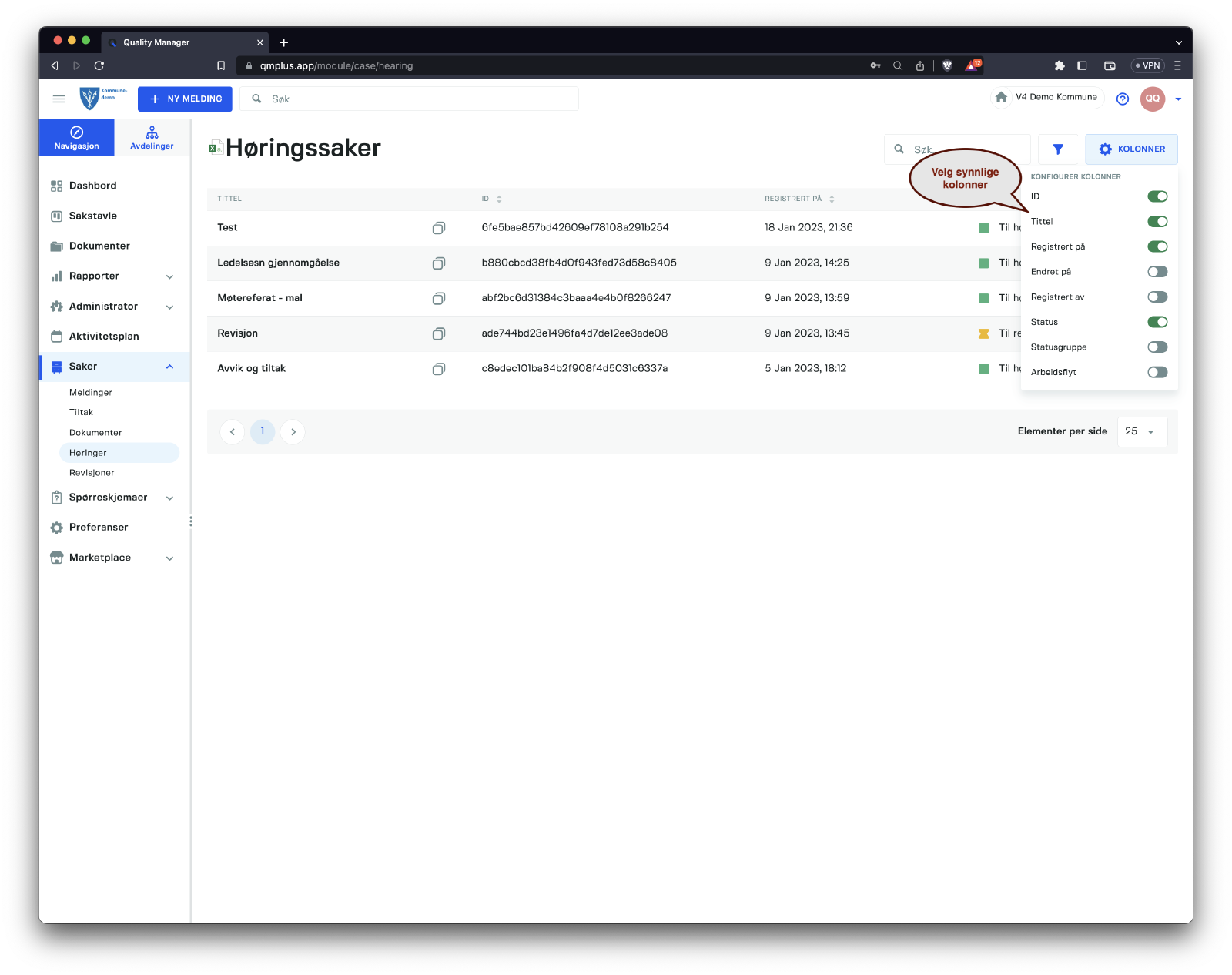This screenshot has height=975, width=1232.
Task: Go to next page with right arrow
Action: coord(293,432)
